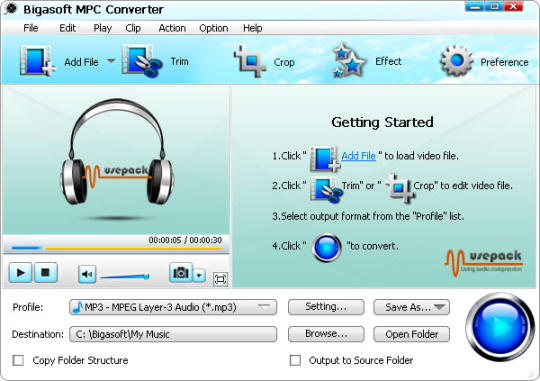This screenshot has height=381, width=540.
Task: Enable Copy Folder Structure checkbox
Action: (x=18, y=360)
